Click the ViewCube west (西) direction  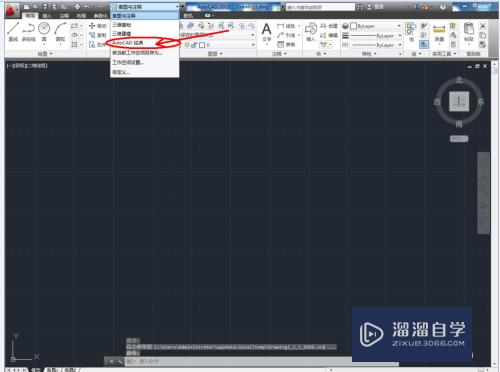click(x=437, y=102)
